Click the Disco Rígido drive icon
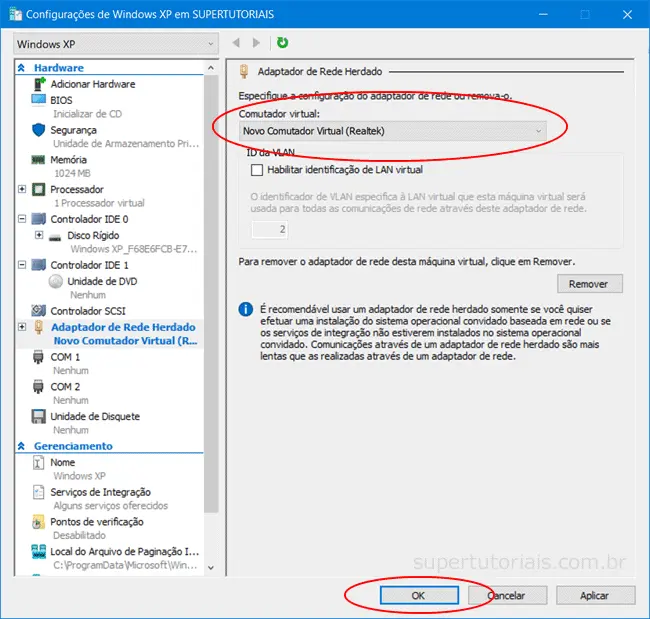 (x=55, y=237)
